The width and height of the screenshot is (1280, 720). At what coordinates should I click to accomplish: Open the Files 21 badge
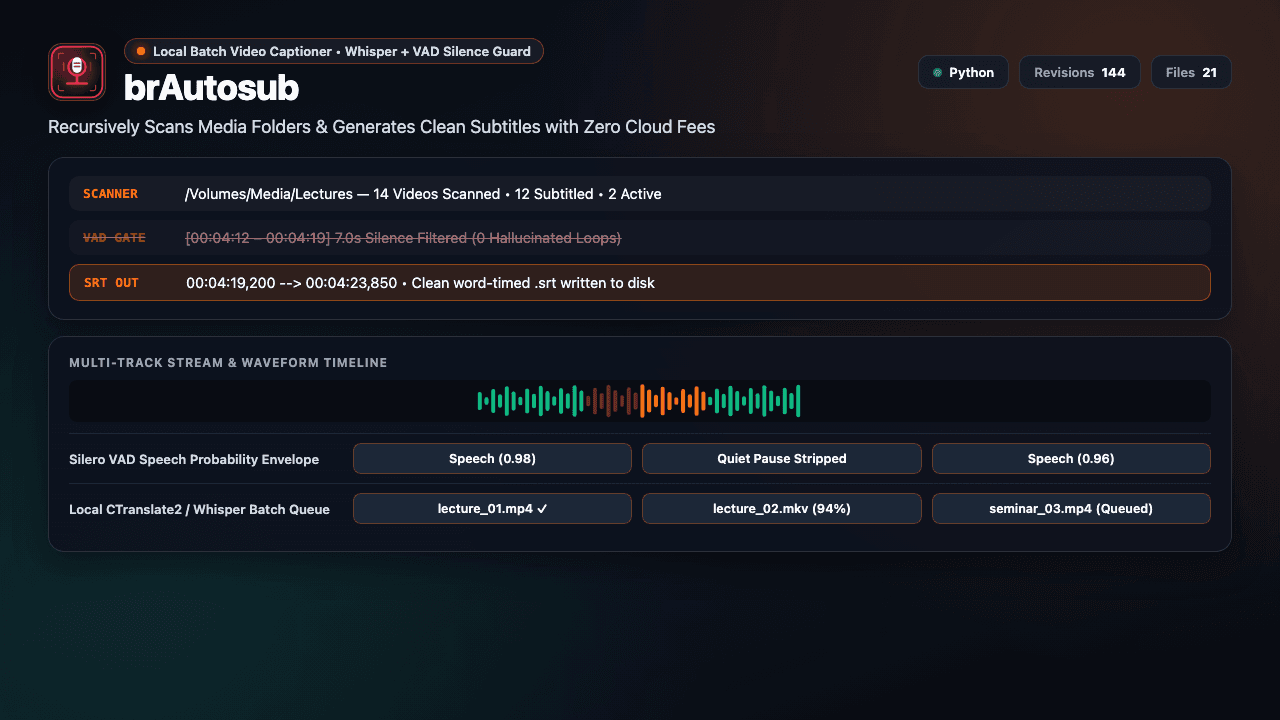pyautogui.click(x=1191, y=72)
